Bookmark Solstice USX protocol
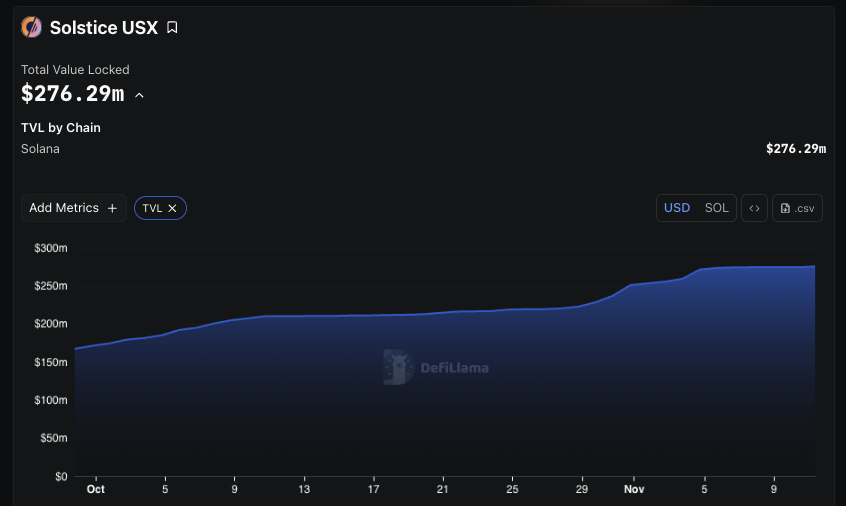846x506 pixels. click(x=172, y=28)
